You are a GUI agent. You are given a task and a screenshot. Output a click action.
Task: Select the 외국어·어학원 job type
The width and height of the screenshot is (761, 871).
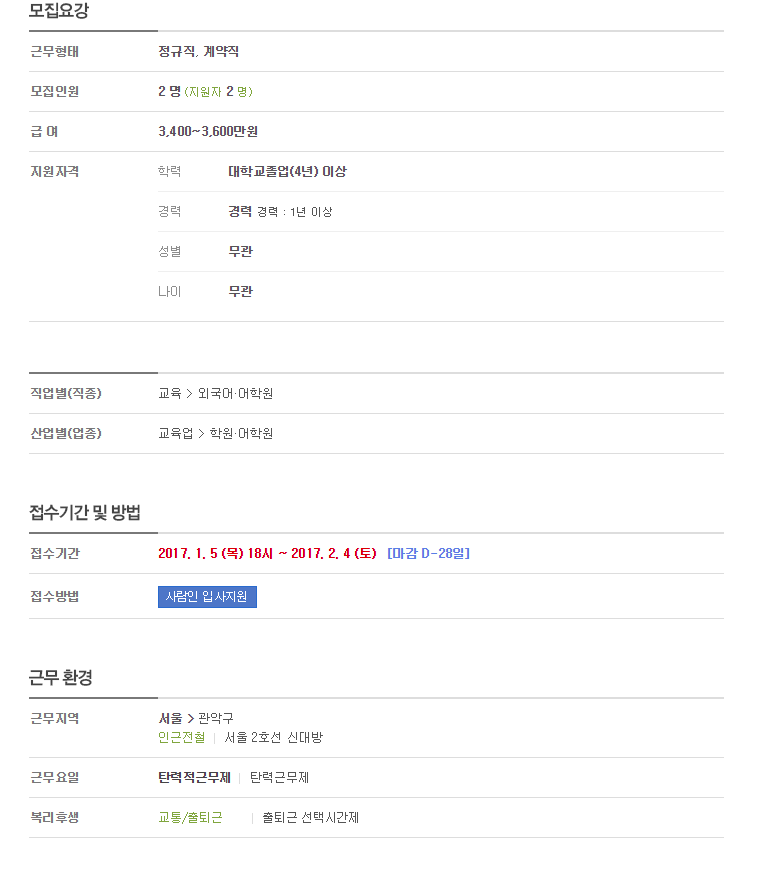[x=236, y=393]
